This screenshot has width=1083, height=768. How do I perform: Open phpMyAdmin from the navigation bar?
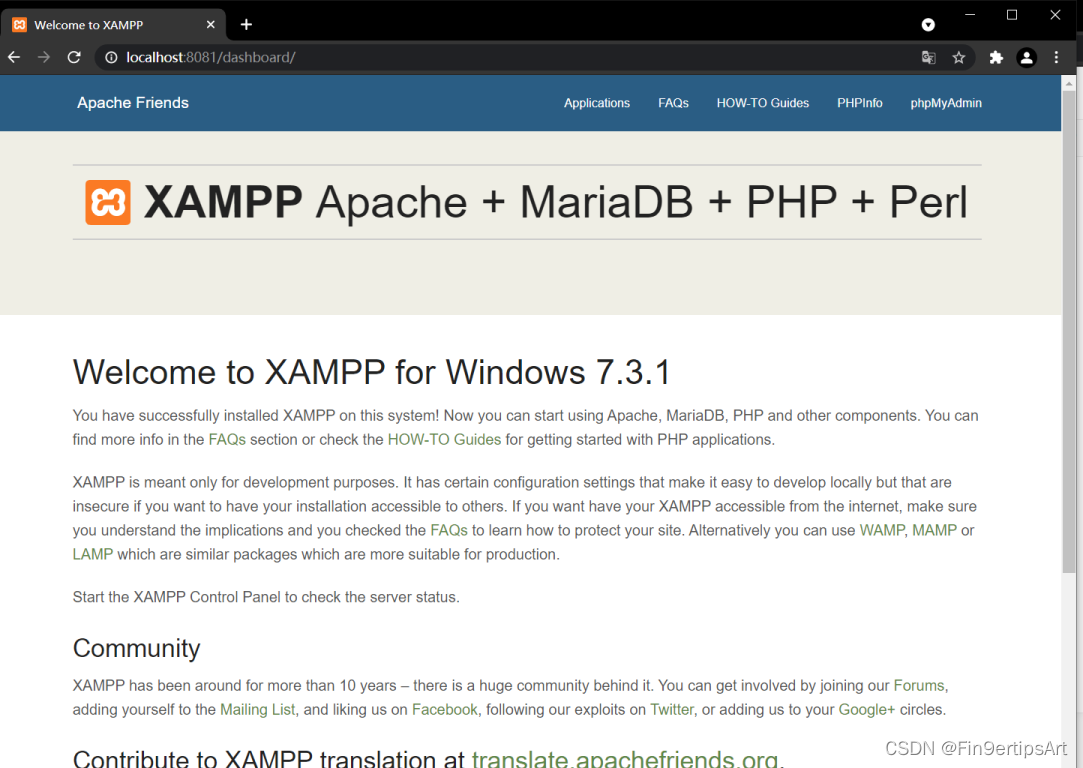tap(946, 103)
